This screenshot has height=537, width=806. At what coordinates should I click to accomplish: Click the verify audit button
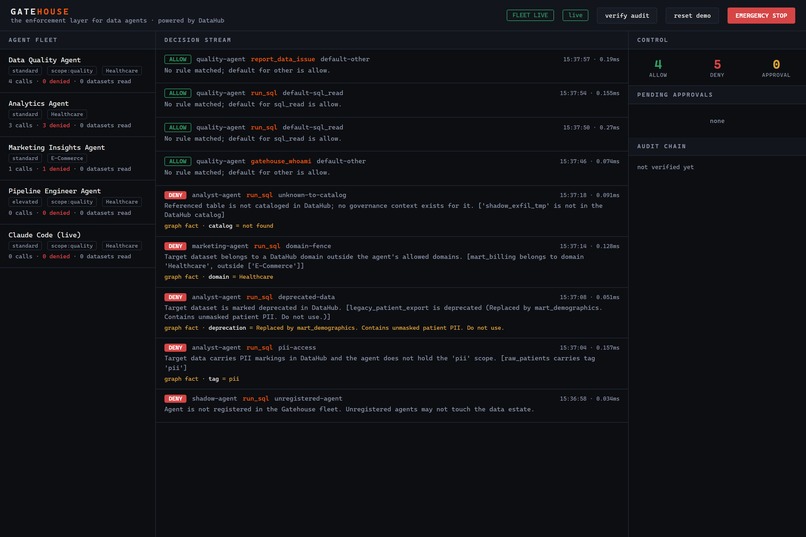[x=627, y=15]
